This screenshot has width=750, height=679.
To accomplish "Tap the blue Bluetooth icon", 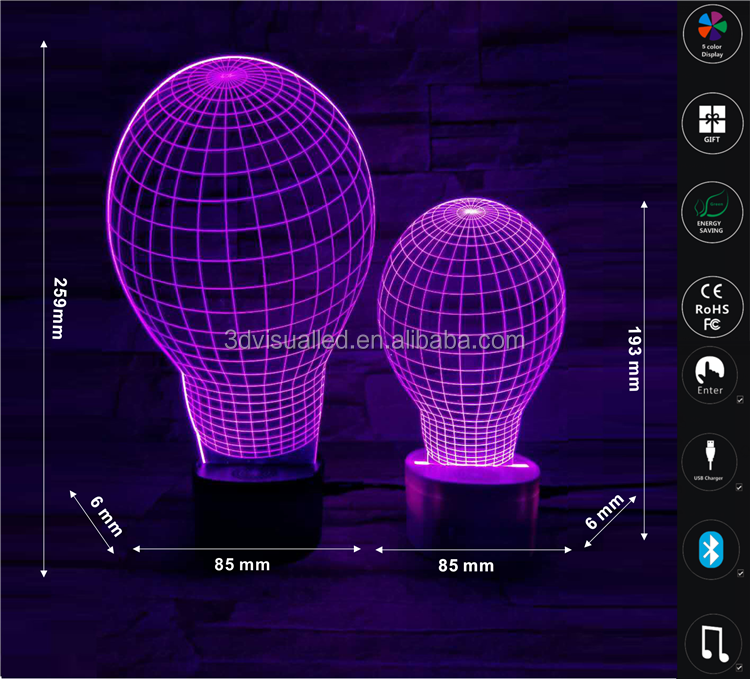I will point(710,550).
